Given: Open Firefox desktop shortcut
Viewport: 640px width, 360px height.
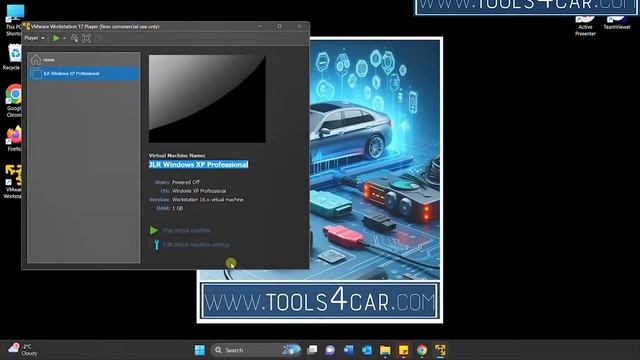Looking at the screenshot, I should [x=13, y=139].
